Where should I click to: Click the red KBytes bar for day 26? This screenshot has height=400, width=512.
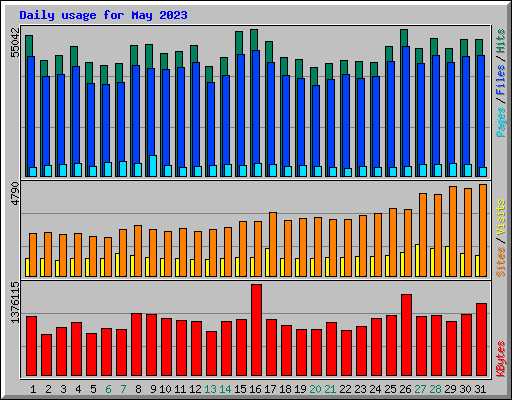(x=406, y=335)
